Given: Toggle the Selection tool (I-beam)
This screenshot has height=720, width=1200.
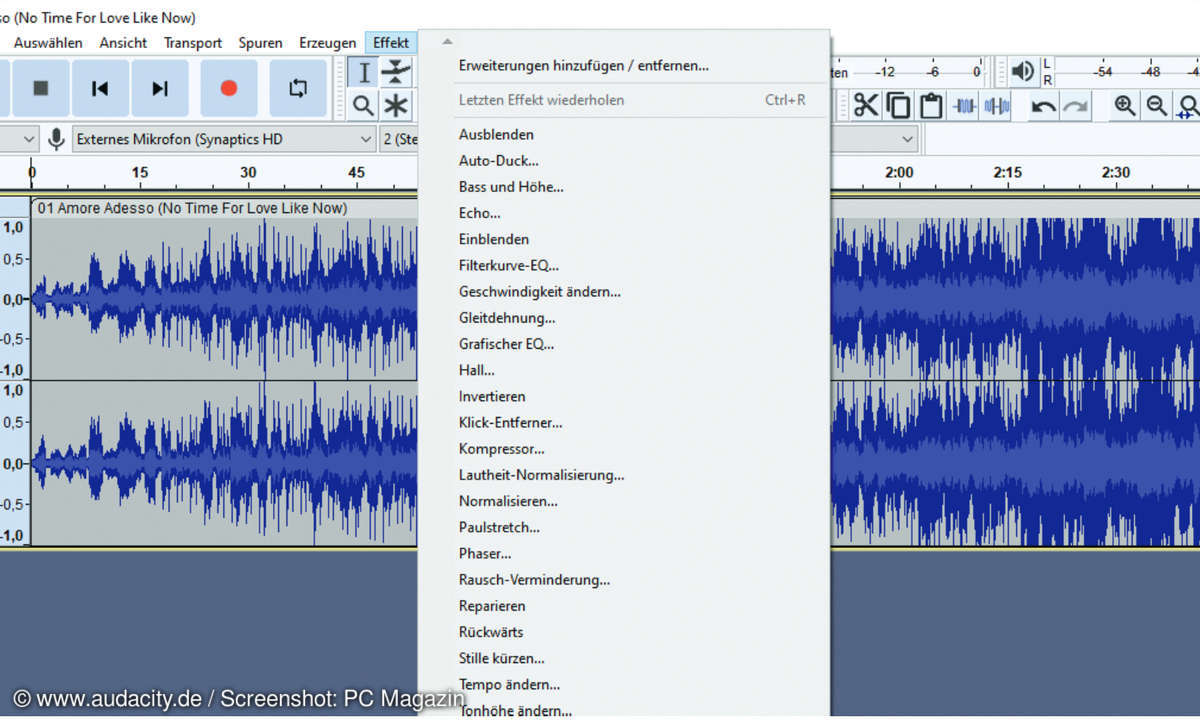Looking at the screenshot, I should pyautogui.click(x=364, y=72).
